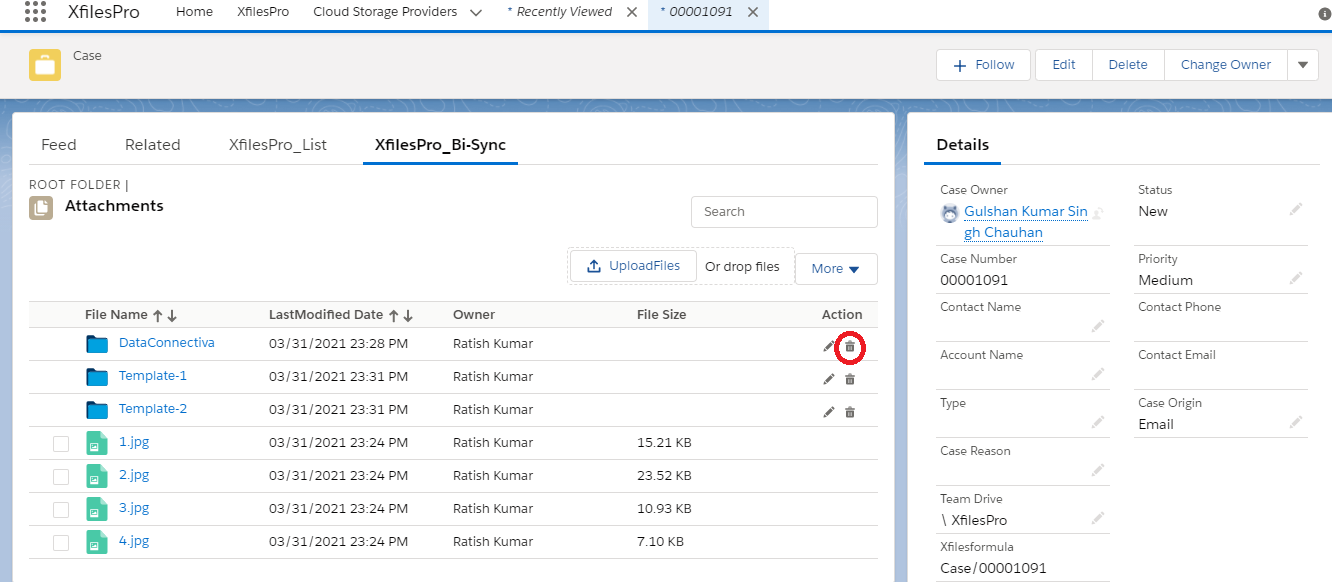The image size is (1332, 582).
Task: Rename Template-1 folder using pencil icon
Action: (829, 379)
